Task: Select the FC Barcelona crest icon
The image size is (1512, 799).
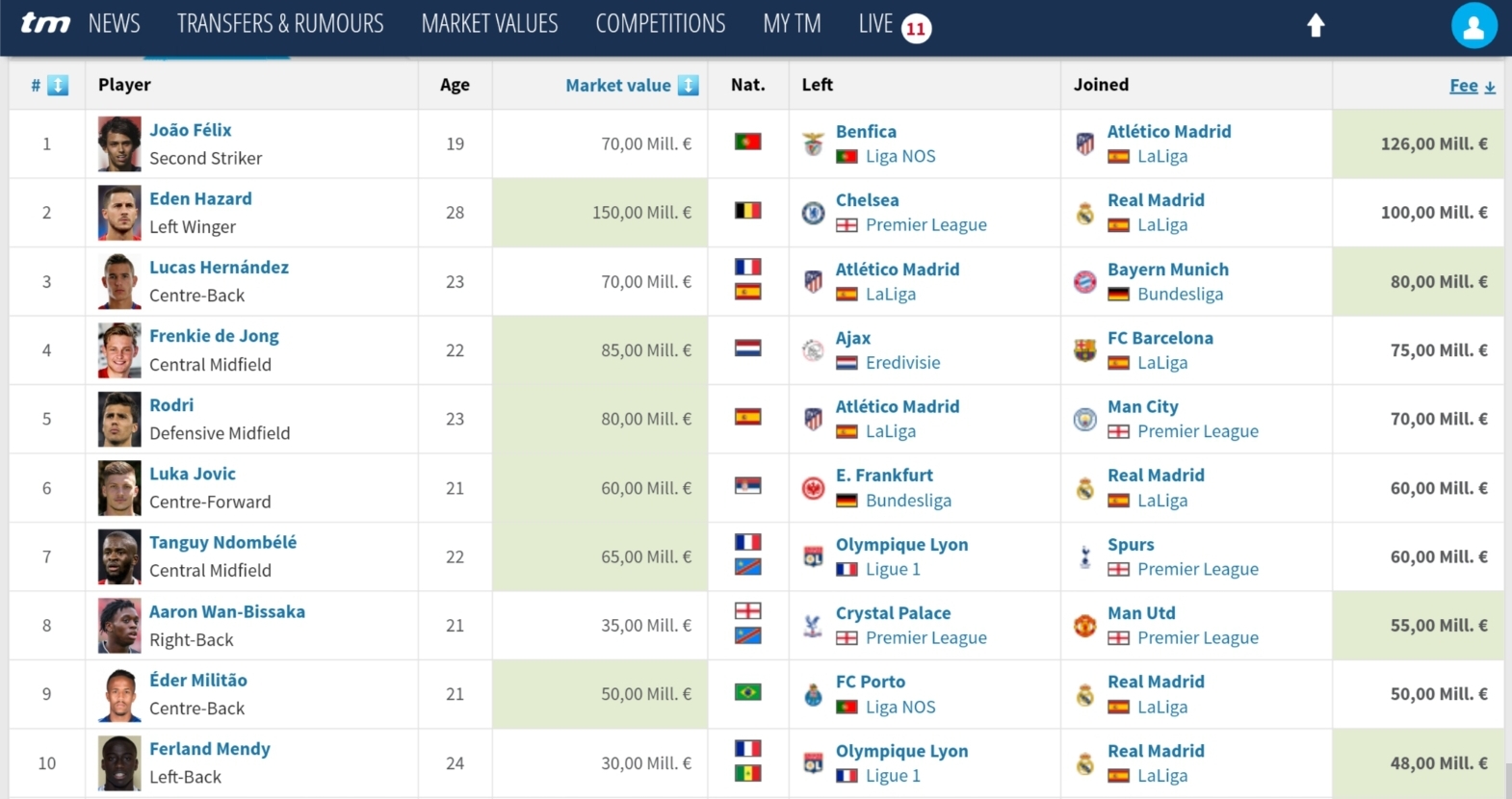Action: pyautogui.click(x=1085, y=350)
